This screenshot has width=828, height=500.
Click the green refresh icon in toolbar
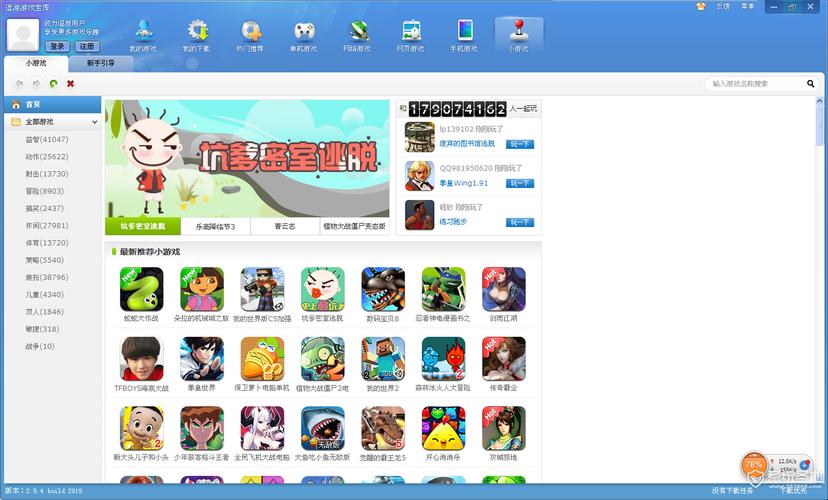pyautogui.click(x=53, y=83)
